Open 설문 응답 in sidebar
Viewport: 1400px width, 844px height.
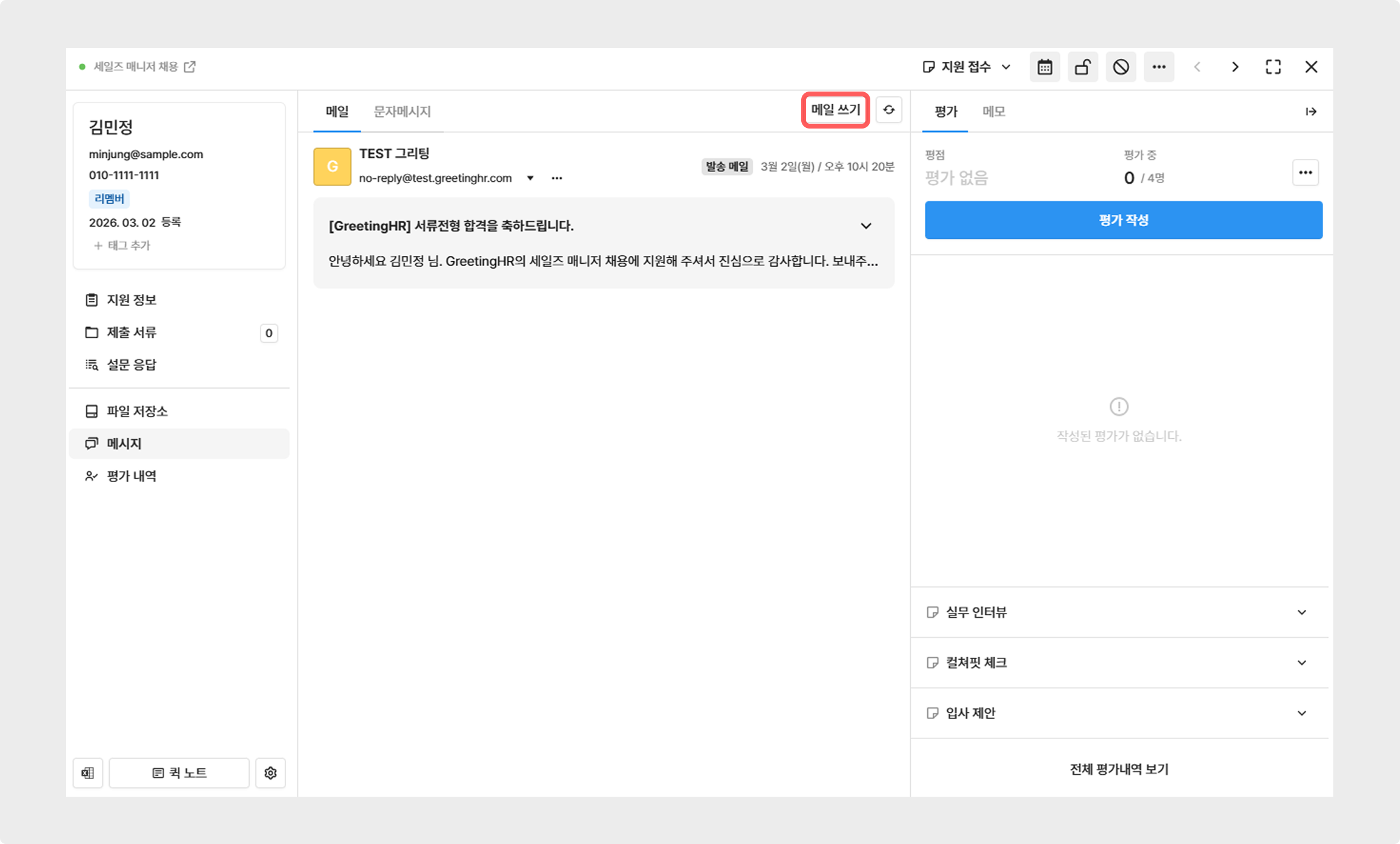179,364
